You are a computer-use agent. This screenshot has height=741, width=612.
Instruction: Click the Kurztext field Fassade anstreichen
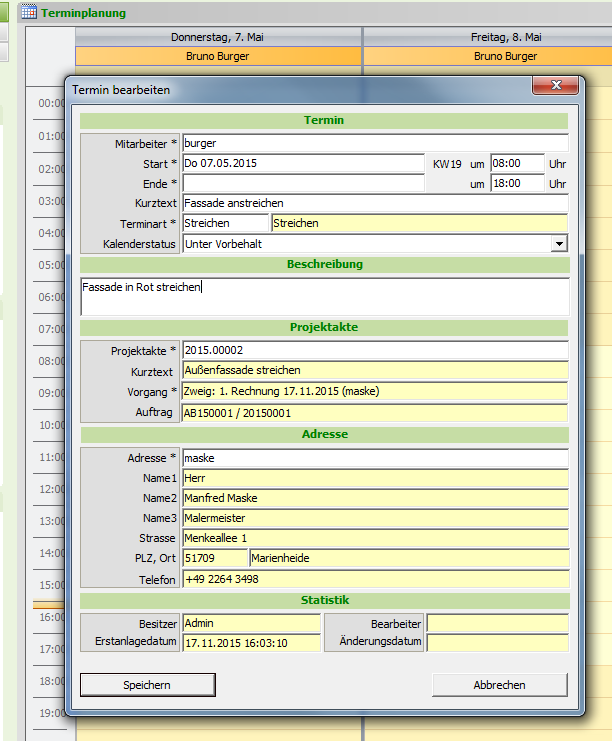point(375,203)
